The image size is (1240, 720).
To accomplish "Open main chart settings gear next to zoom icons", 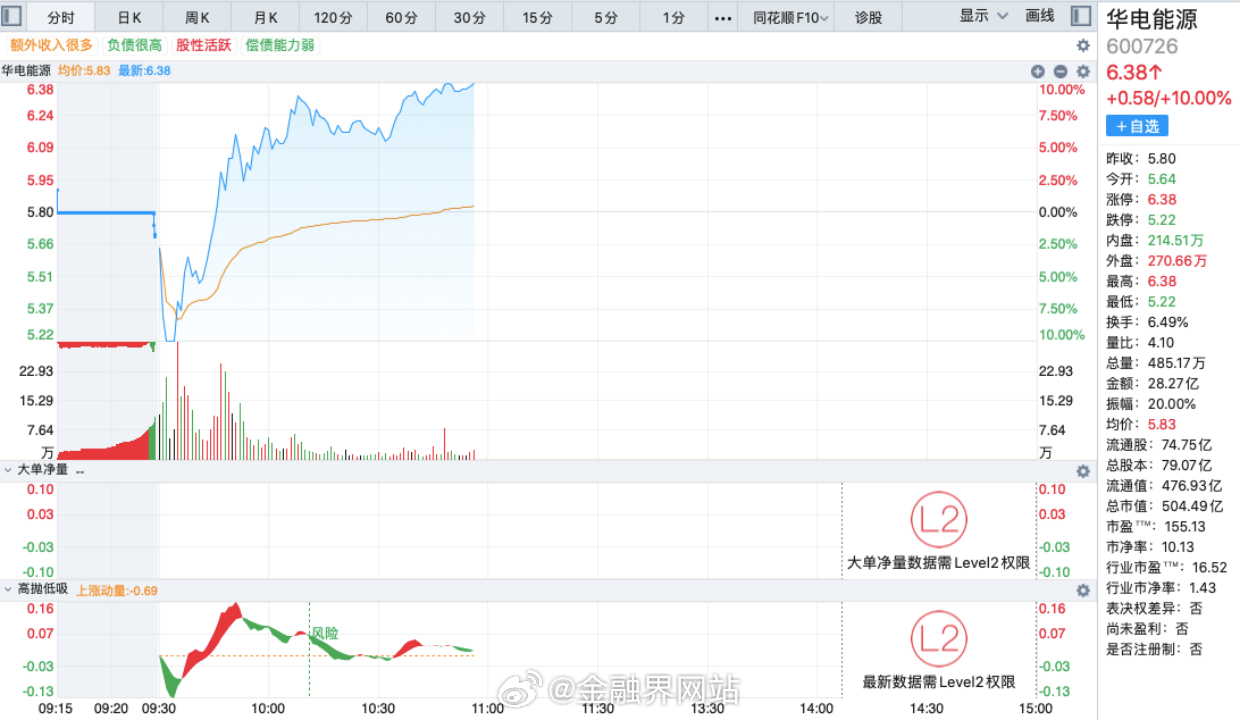I will point(1083,71).
